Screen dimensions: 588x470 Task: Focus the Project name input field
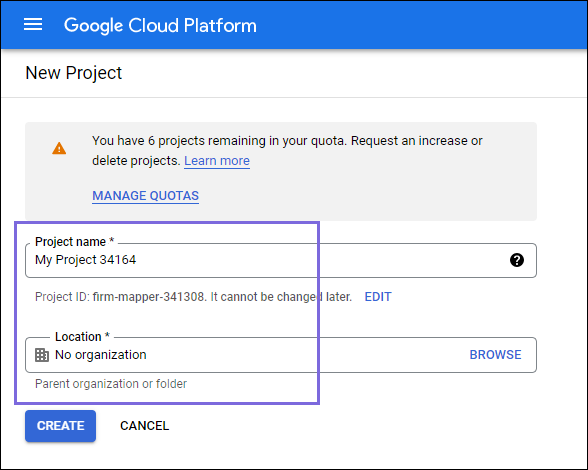(x=280, y=260)
